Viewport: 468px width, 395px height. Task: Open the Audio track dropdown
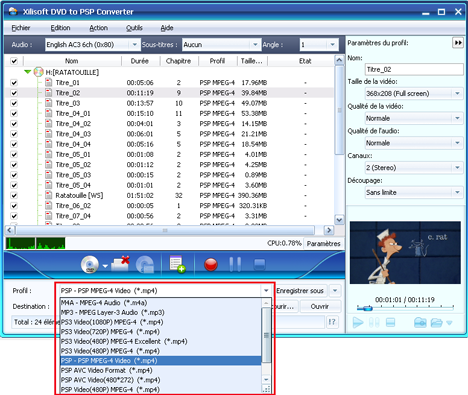pos(134,44)
